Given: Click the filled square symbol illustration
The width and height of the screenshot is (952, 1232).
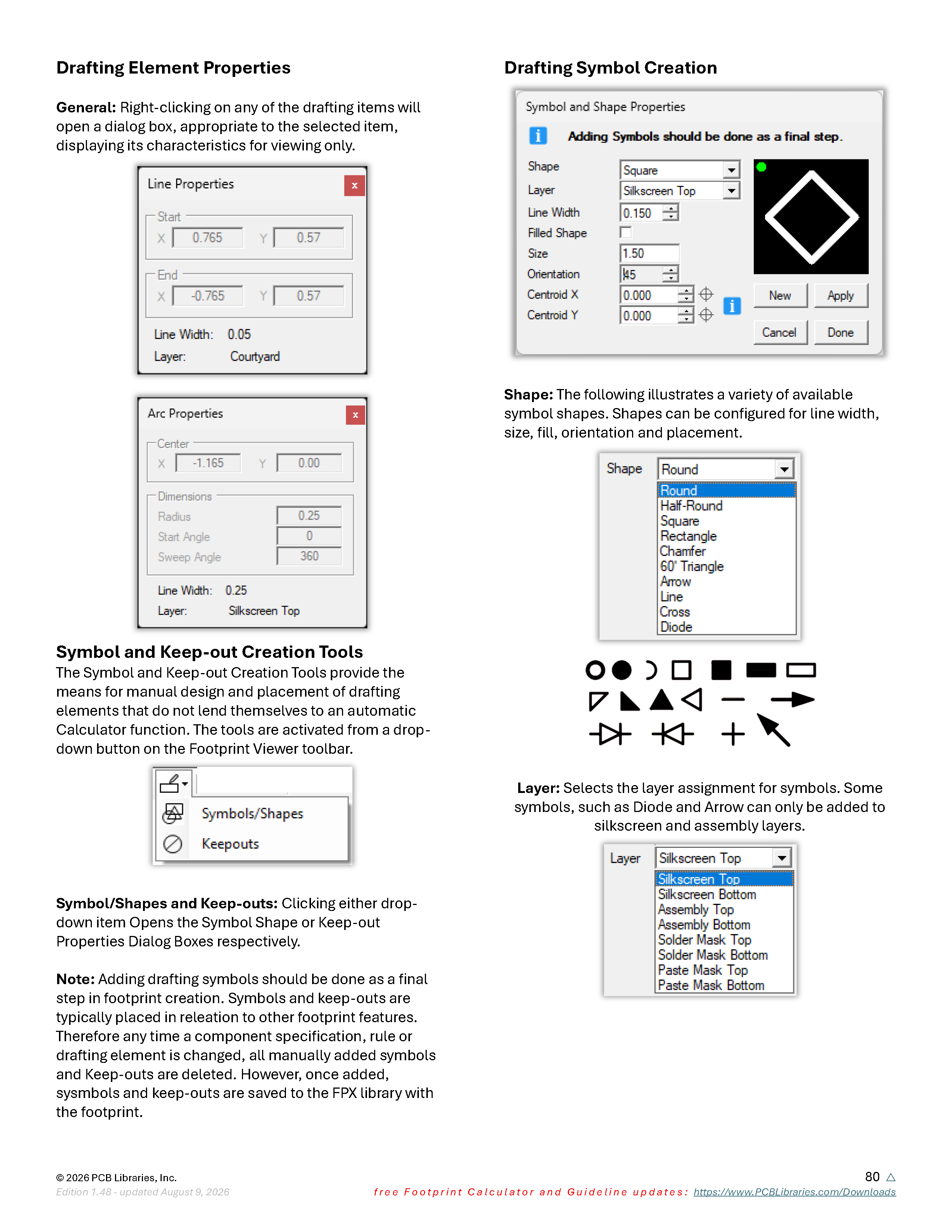Looking at the screenshot, I should tap(721, 670).
